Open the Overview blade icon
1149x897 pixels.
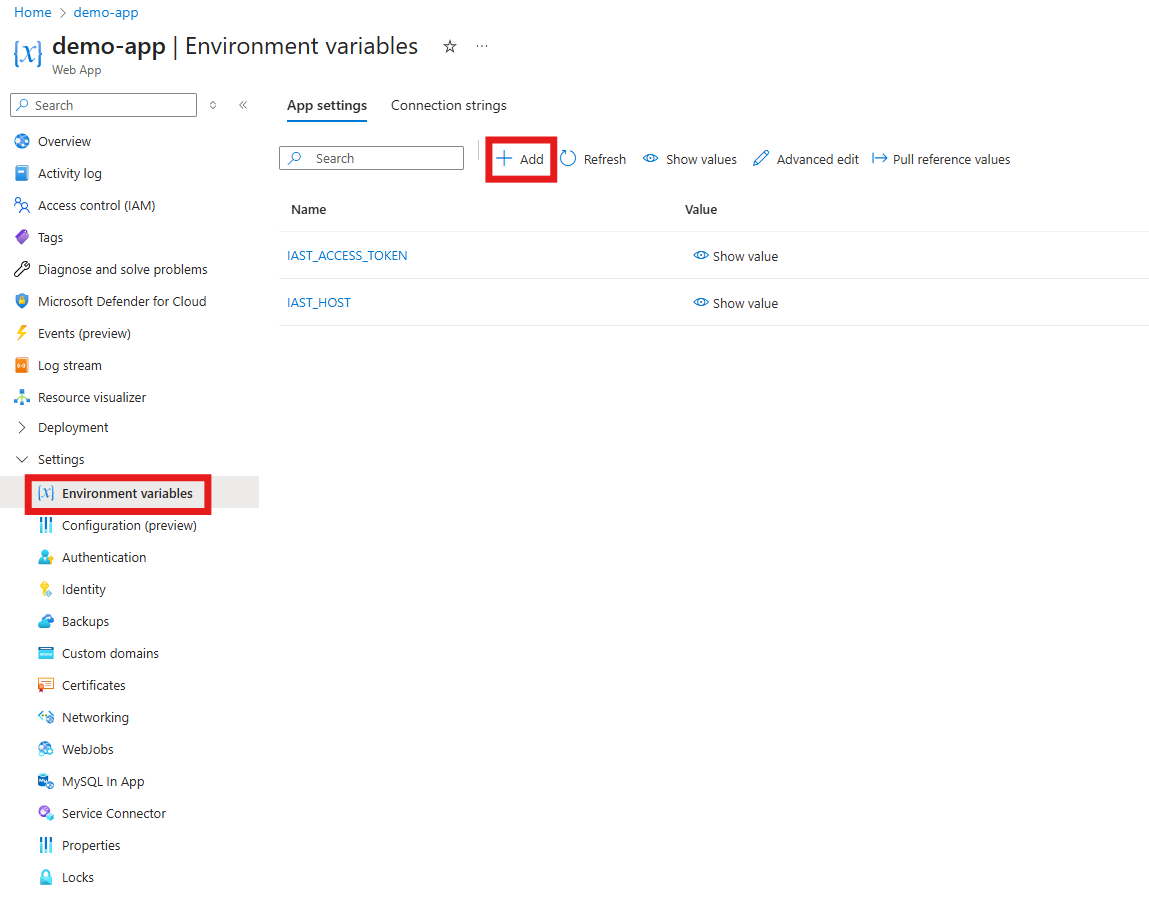click(24, 141)
